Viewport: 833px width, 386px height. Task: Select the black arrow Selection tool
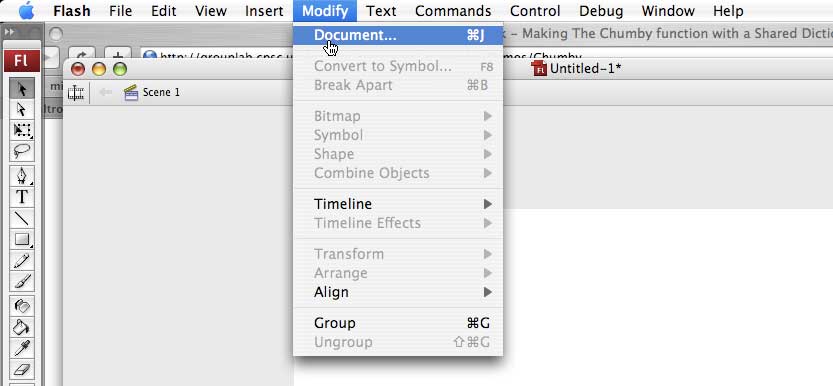click(x=22, y=88)
